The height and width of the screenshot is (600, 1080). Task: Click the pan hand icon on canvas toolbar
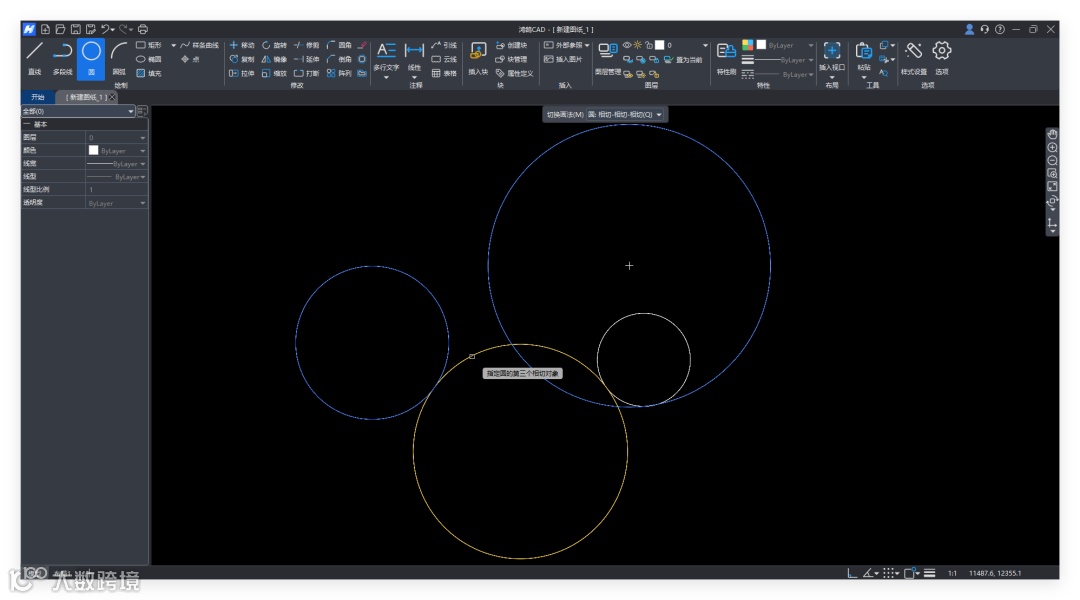1052,134
